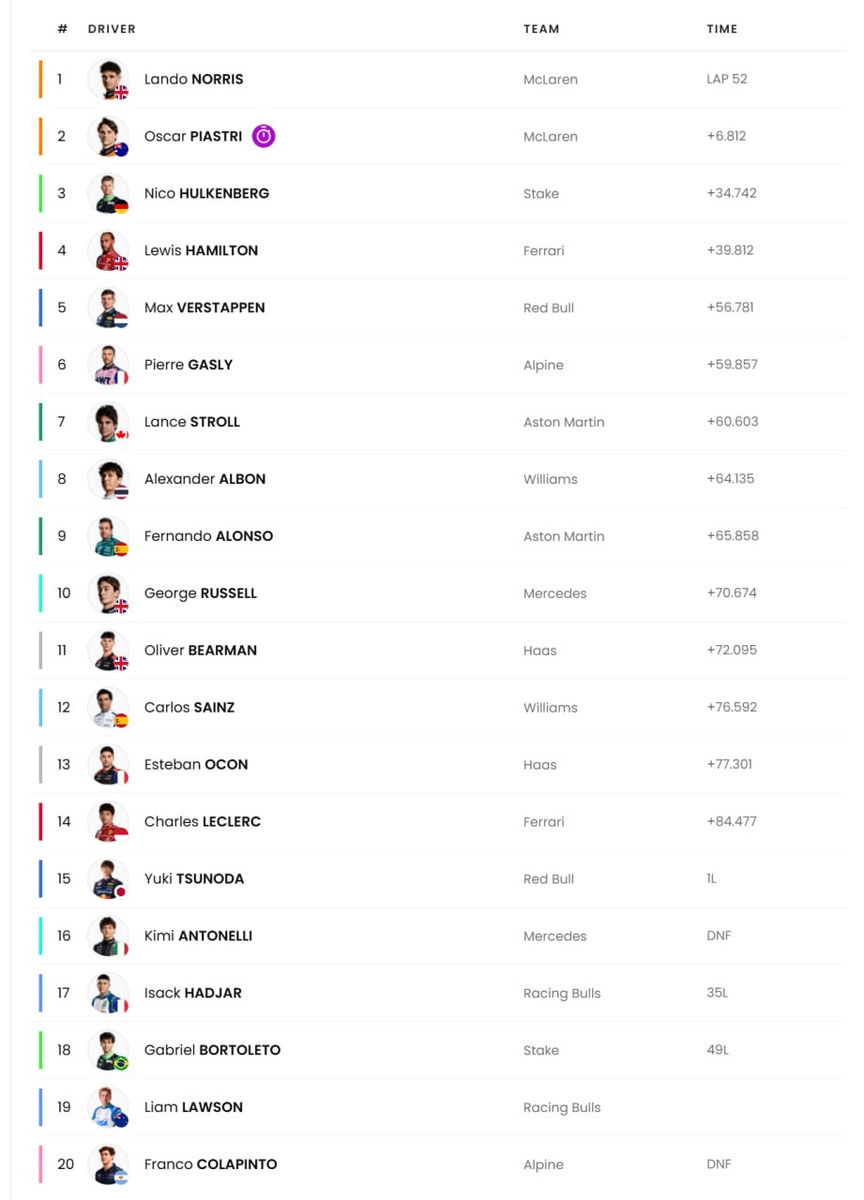Click Gabriel Bortoleto's headshot with Brazil flag

click(108, 1050)
